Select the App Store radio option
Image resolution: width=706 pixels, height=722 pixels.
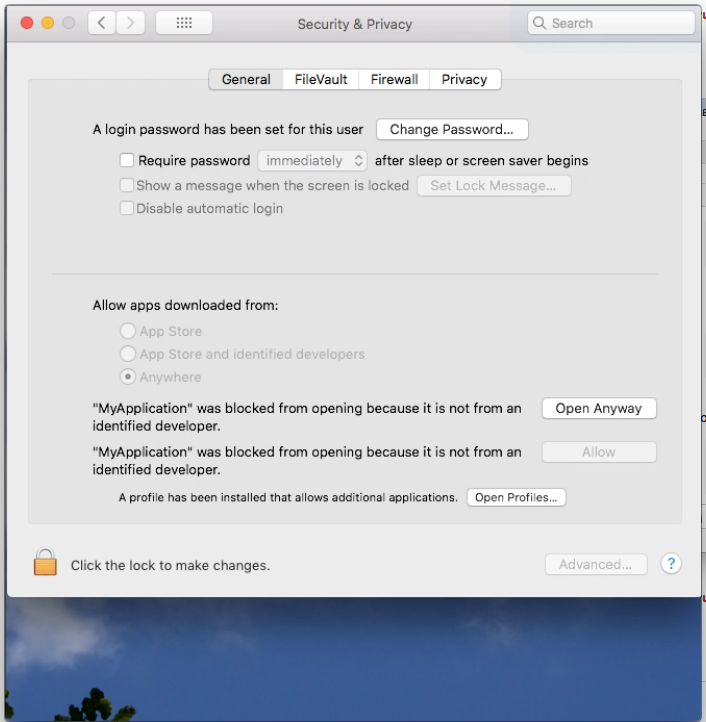(128, 331)
